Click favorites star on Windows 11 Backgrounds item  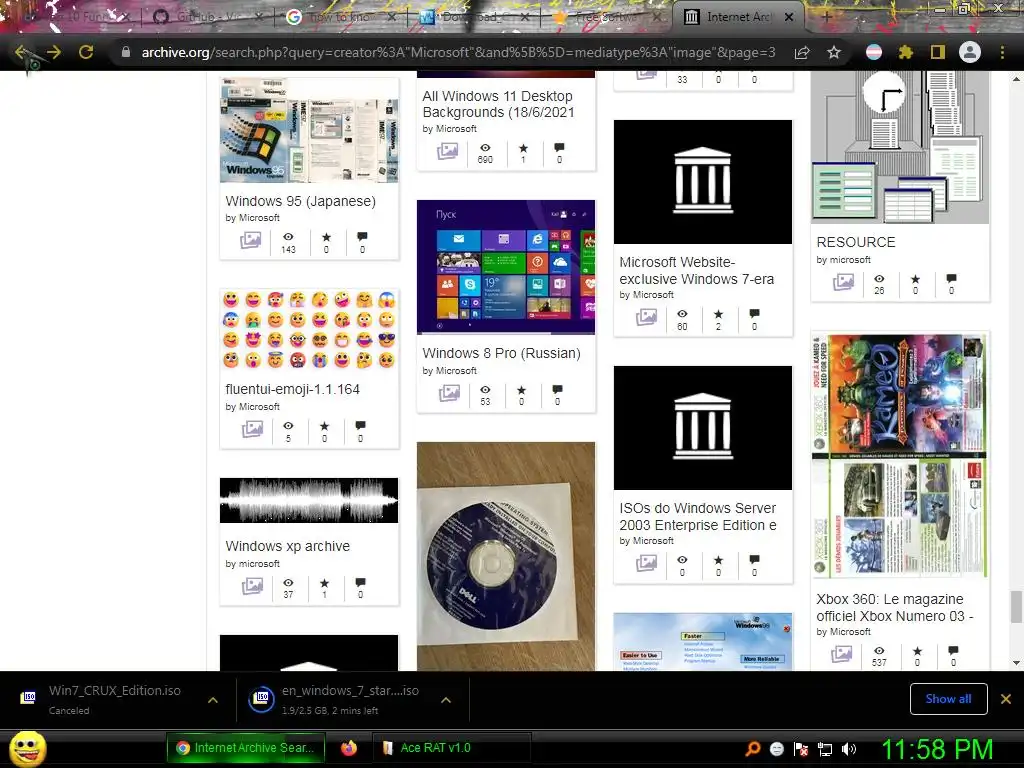point(522,148)
